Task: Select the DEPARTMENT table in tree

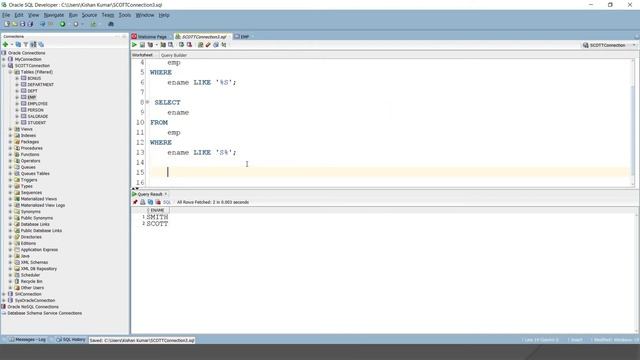Action: click(40, 84)
